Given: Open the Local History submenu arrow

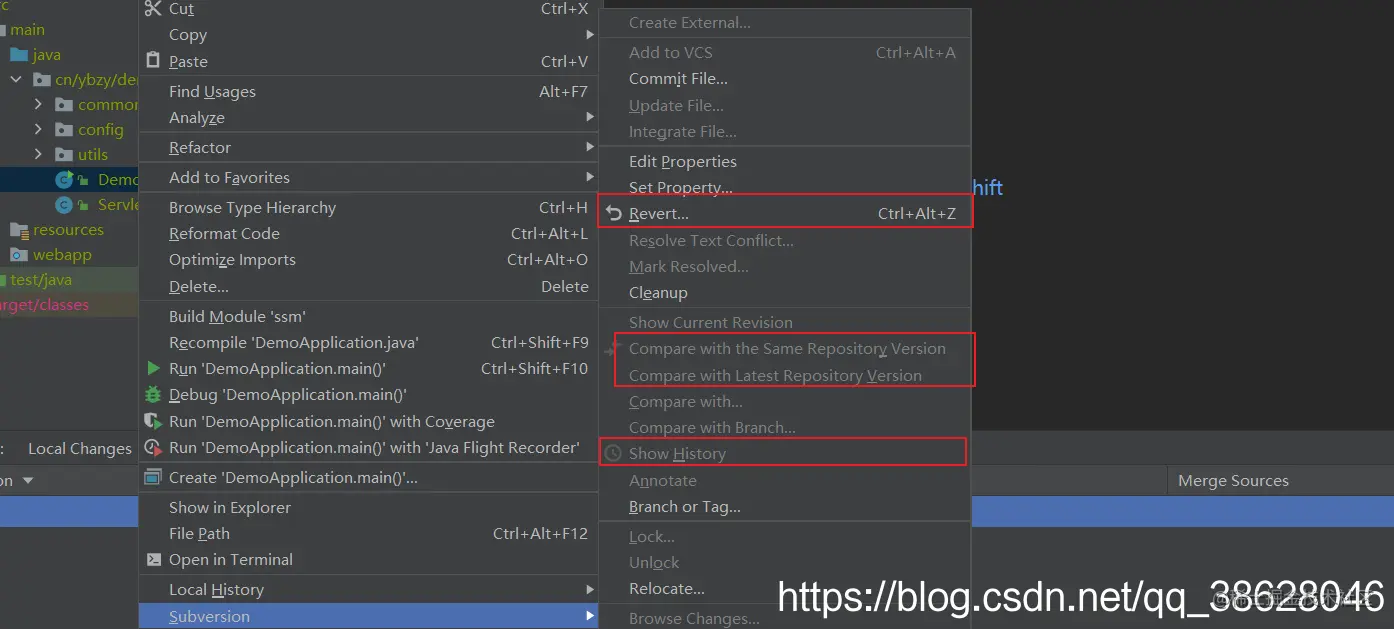Looking at the screenshot, I should point(590,590).
